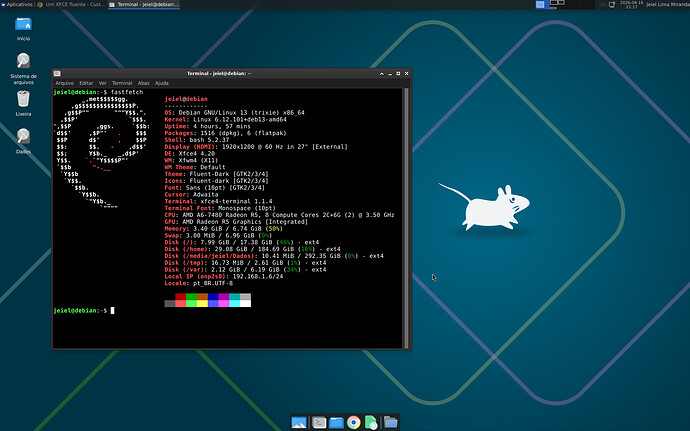The height and width of the screenshot is (431, 690).
Task: Open the Terminal menu in the menu bar
Action: (x=122, y=83)
